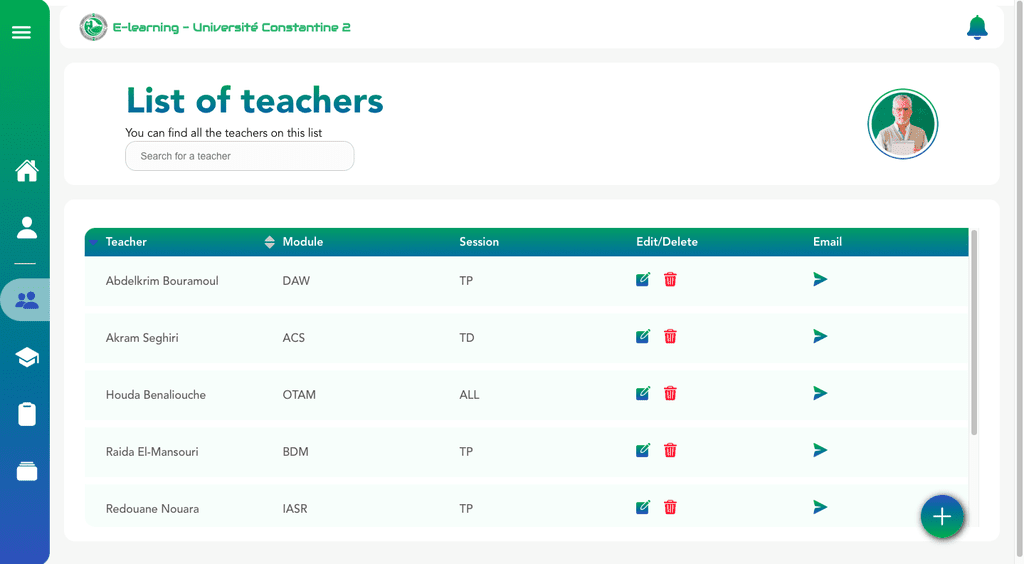Screen dimensions: 1024x564
Task: Open the single user profile sidebar icon
Action: click(x=27, y=228)
